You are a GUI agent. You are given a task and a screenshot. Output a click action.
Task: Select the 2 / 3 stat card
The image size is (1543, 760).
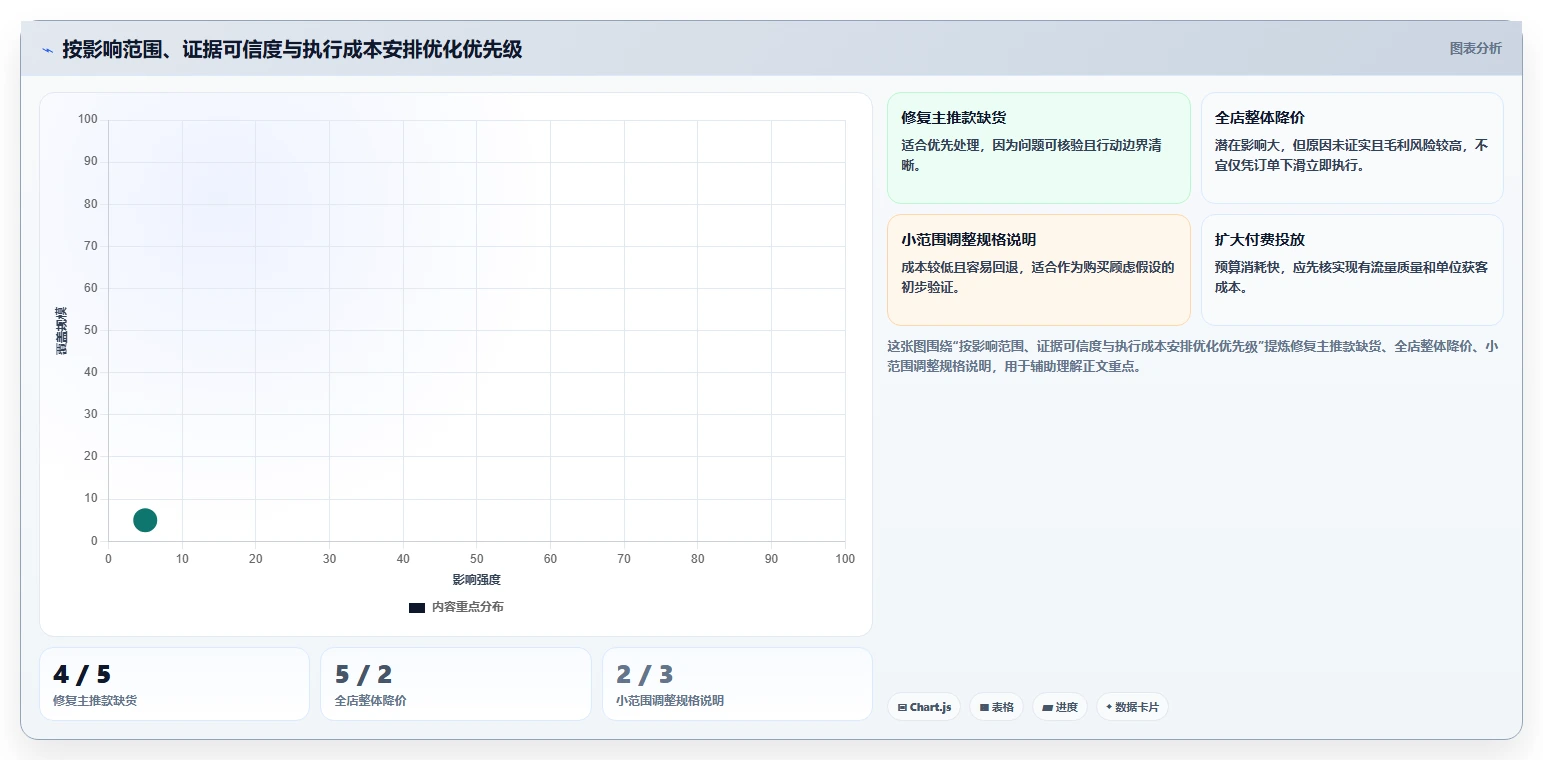click(737, 684)
